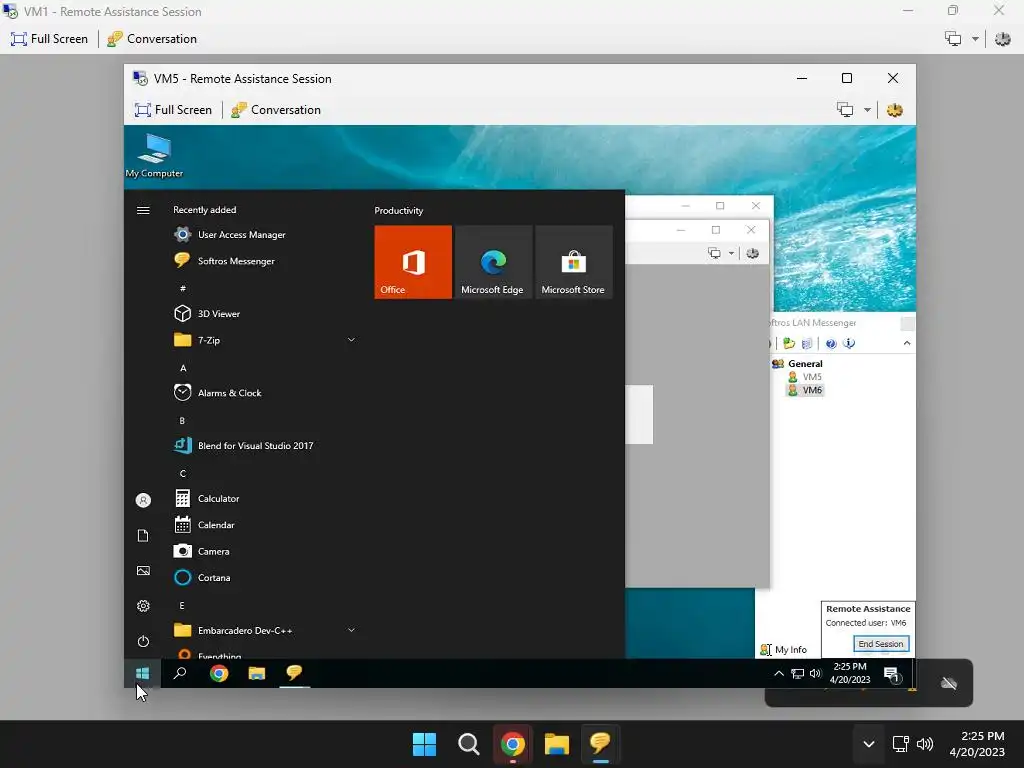Open Chrome on the remote taskbar
The image size is (1024, 768).
point(219,673)
